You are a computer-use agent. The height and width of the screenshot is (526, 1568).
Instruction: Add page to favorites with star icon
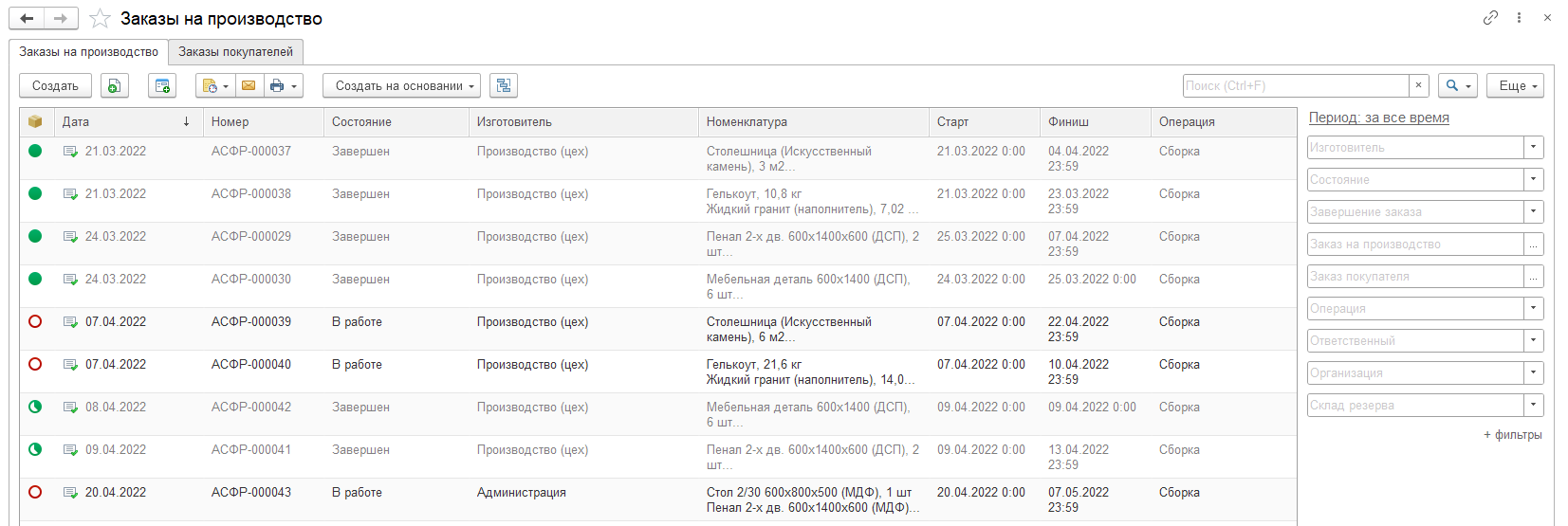point(100,18)
